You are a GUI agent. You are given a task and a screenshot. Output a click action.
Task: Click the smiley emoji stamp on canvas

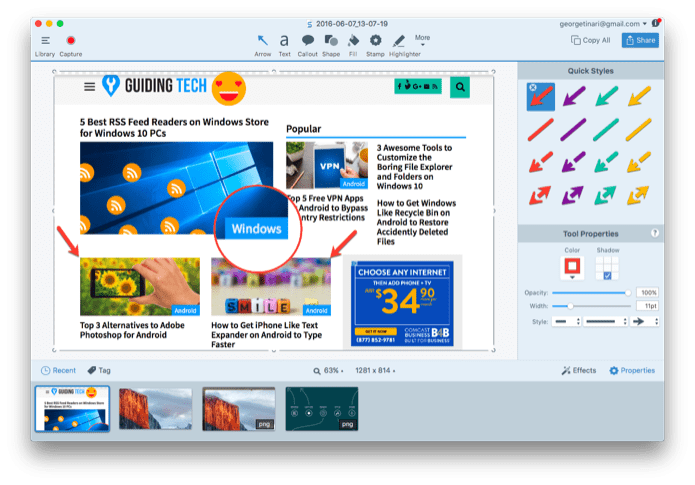tap(229, 88)
